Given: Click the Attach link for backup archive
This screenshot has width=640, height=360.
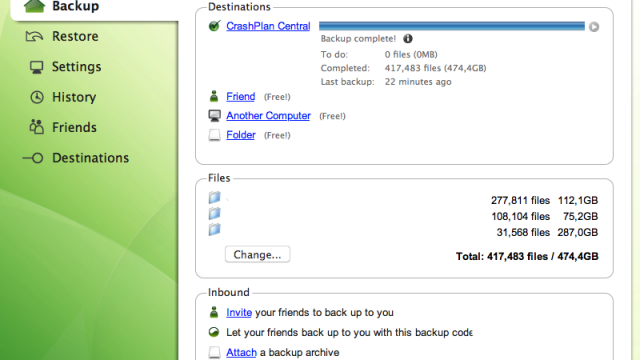Looking at the screenshot, I should [241, 353].
